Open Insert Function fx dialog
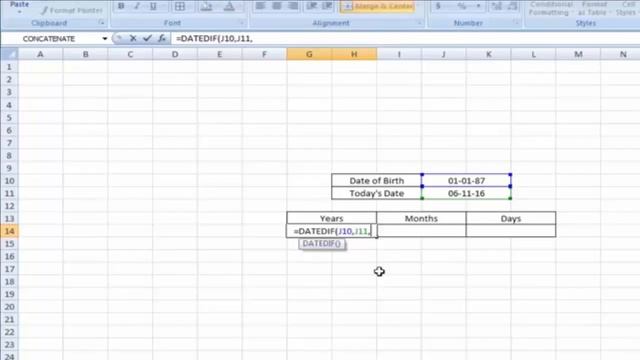Screen dimensions: 640x360 tap(162, 38)
